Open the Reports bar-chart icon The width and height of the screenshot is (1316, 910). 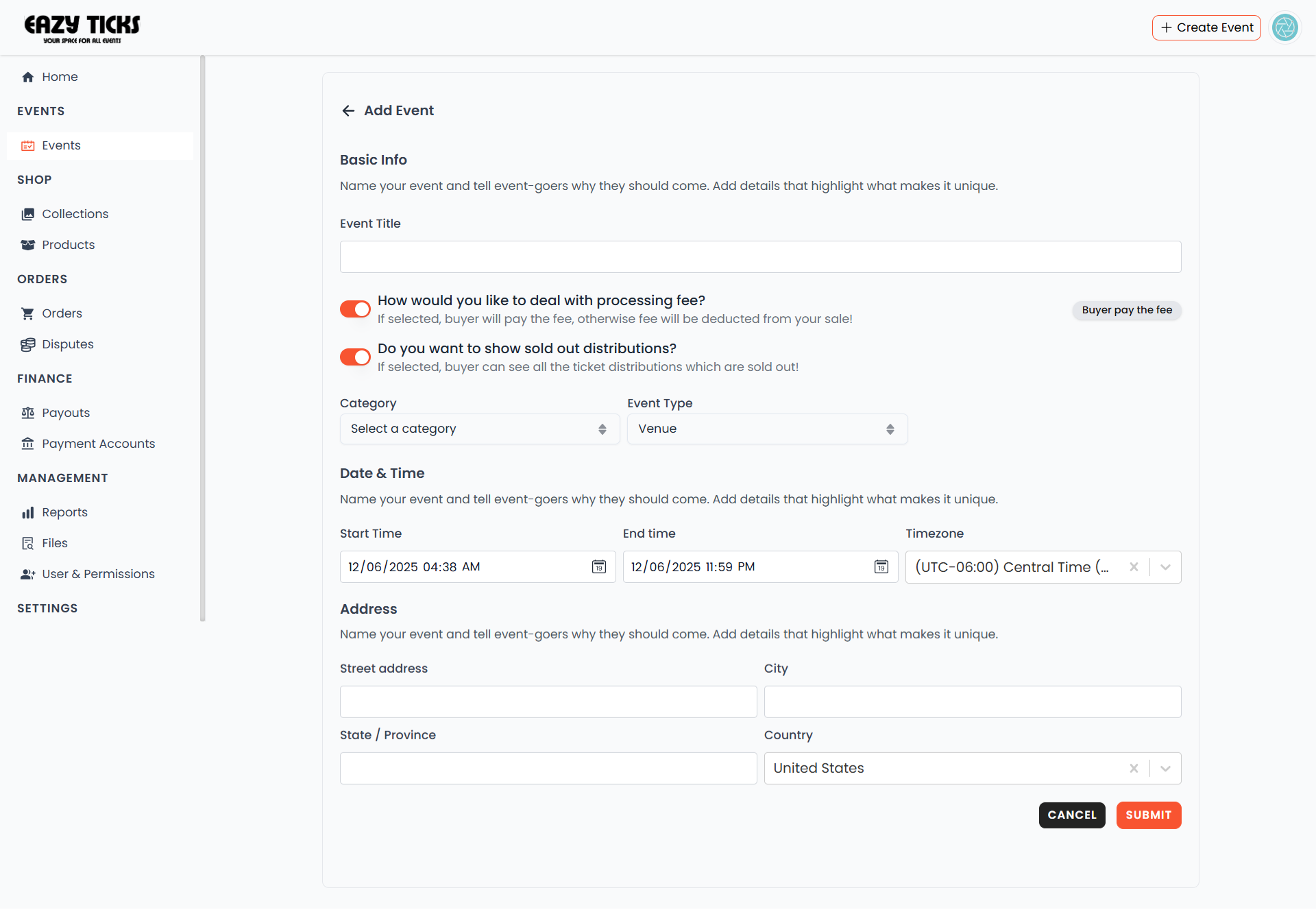pyautogui.click(x=28, y=512)
